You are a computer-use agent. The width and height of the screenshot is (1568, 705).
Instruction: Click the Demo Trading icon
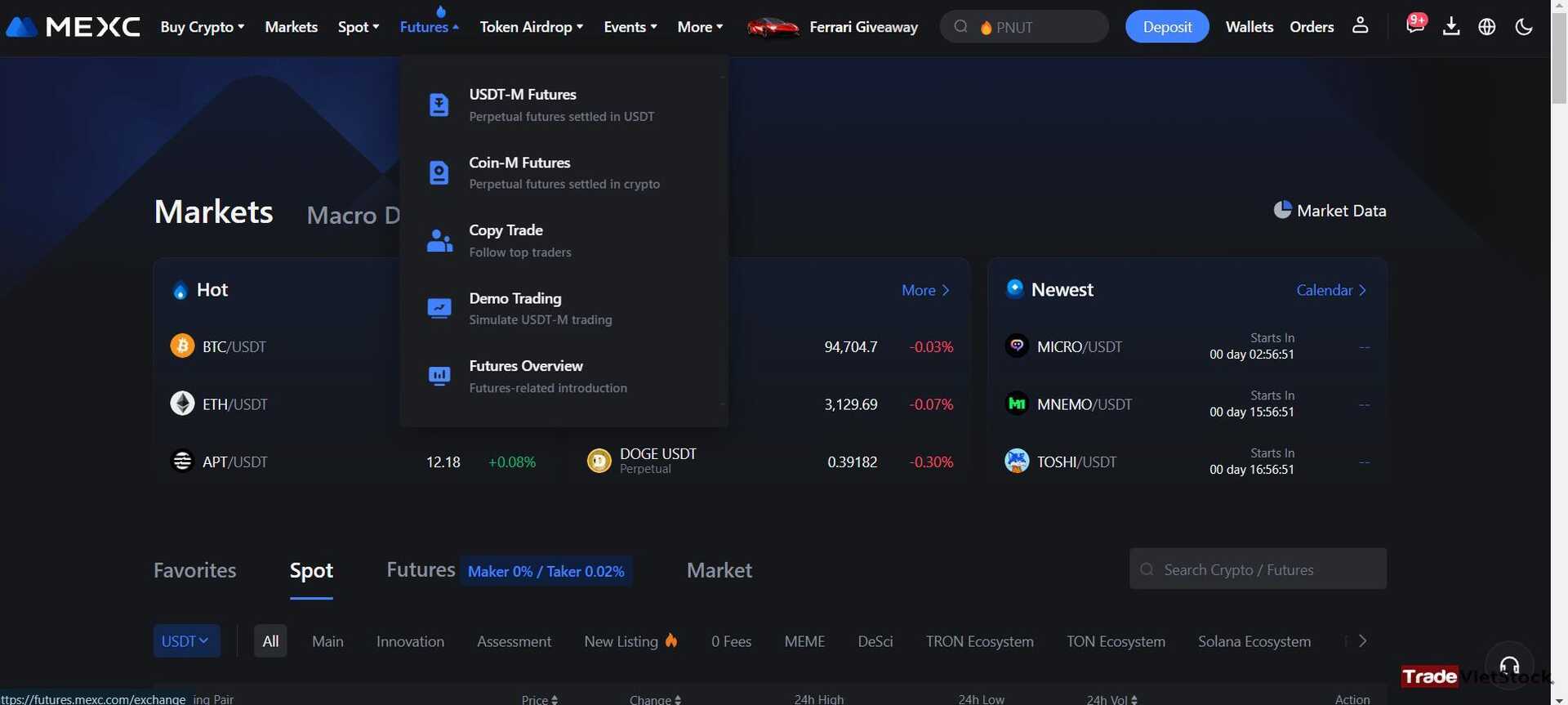click(439, 308)
